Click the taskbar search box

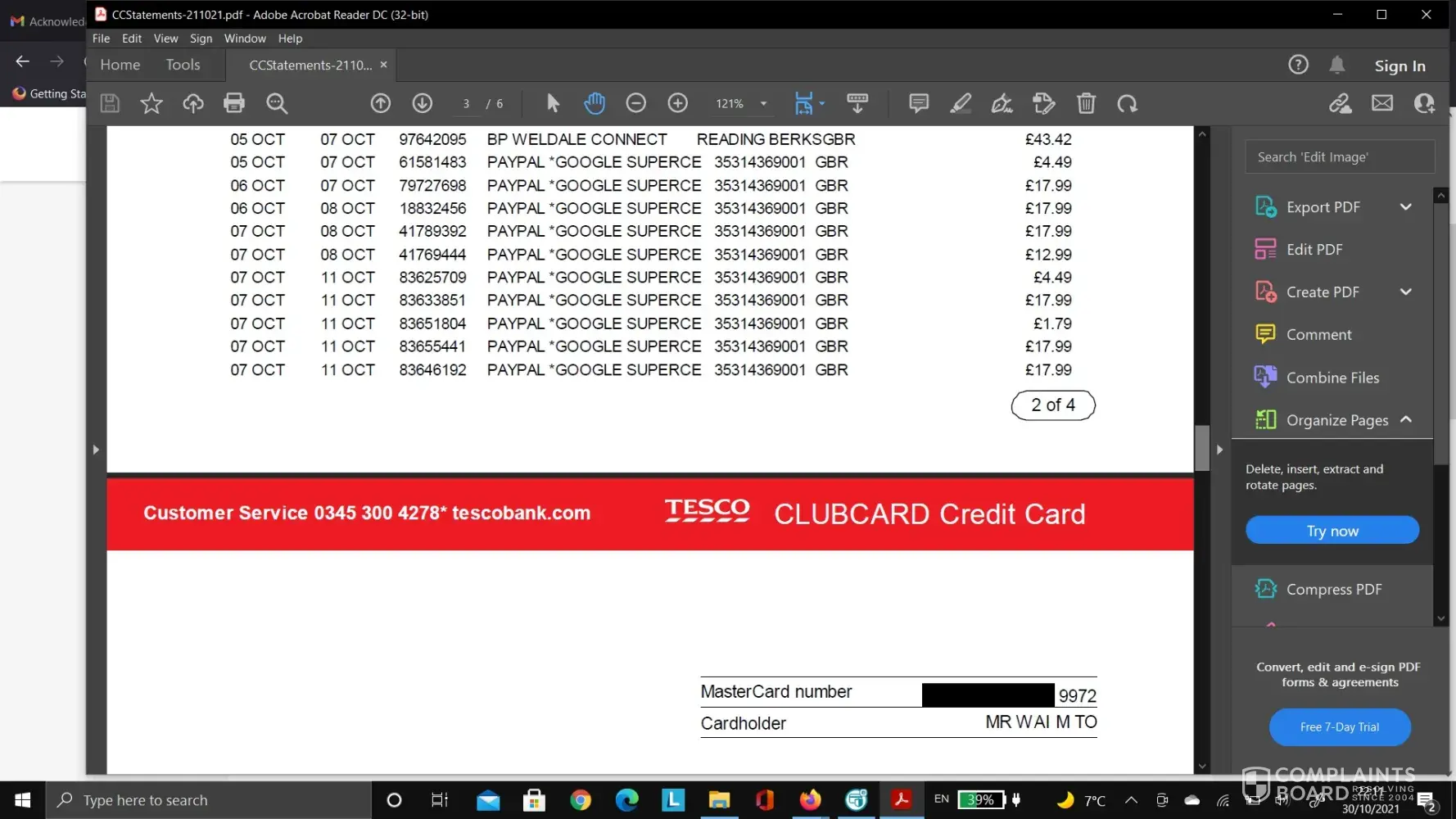click(x=209, y=800)
